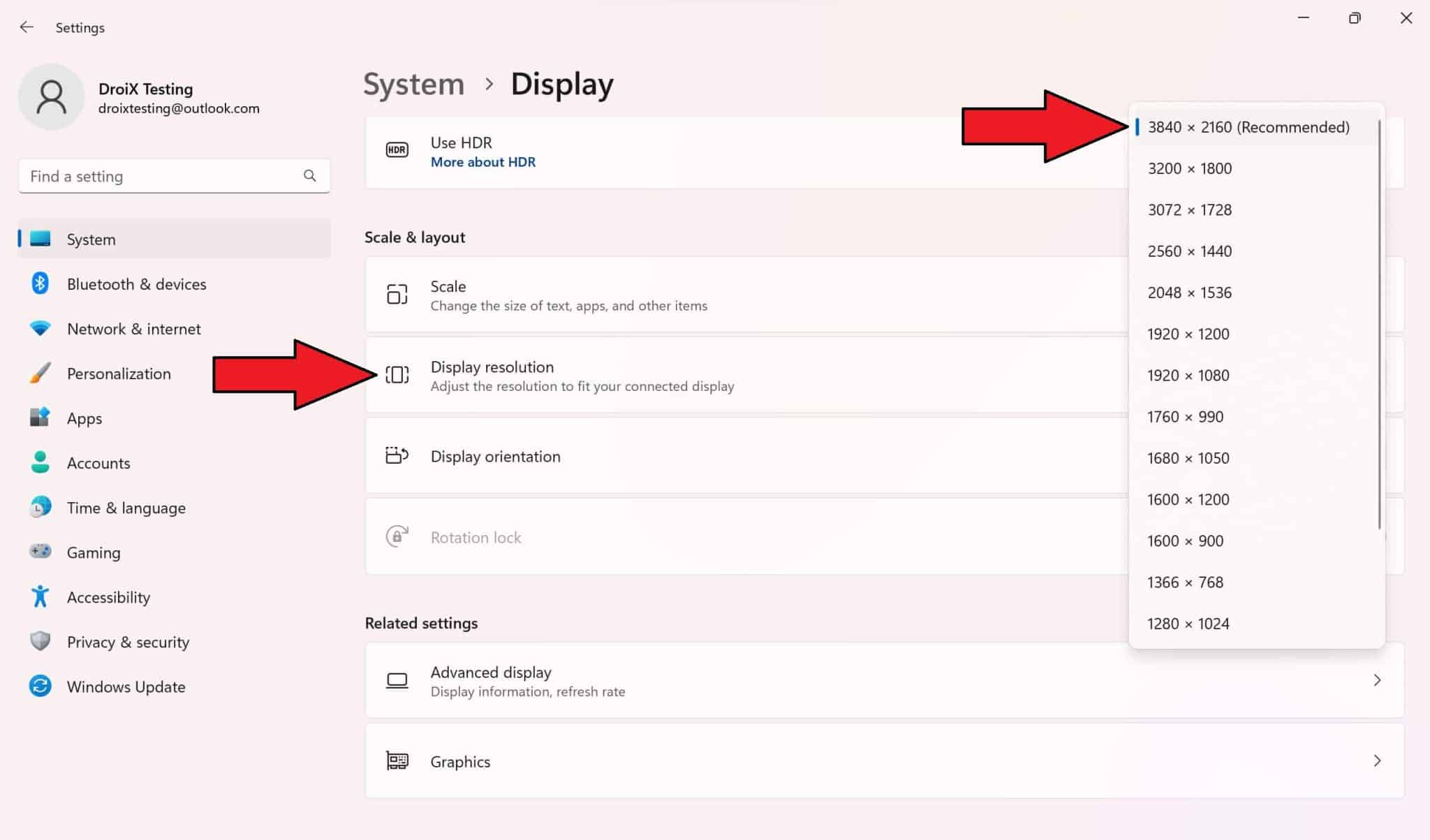Open Apps using its sidebar icon
The image size is (1430, 840).
click(40, 418)
